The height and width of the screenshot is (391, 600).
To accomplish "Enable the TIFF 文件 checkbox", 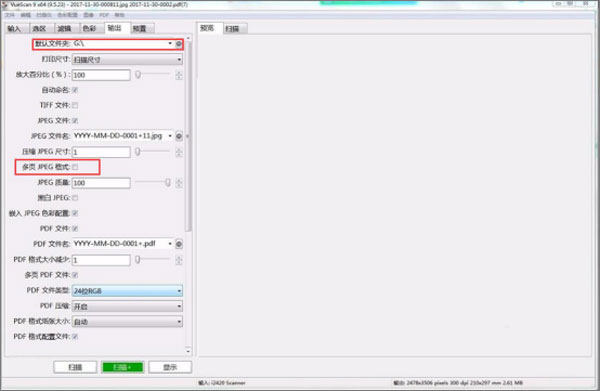I will click(75, 105).
